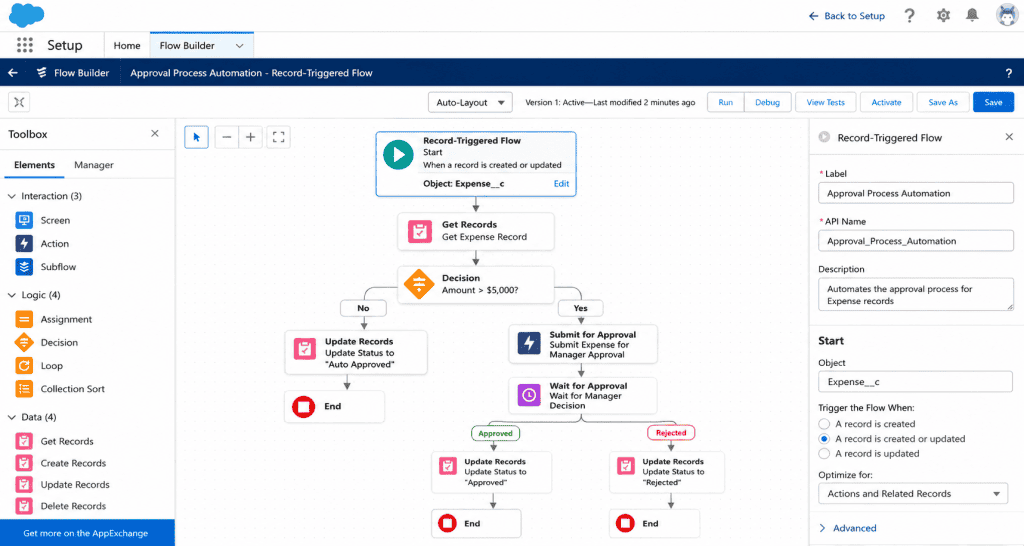Collapse the Logic (4) section

click(12, 295)
